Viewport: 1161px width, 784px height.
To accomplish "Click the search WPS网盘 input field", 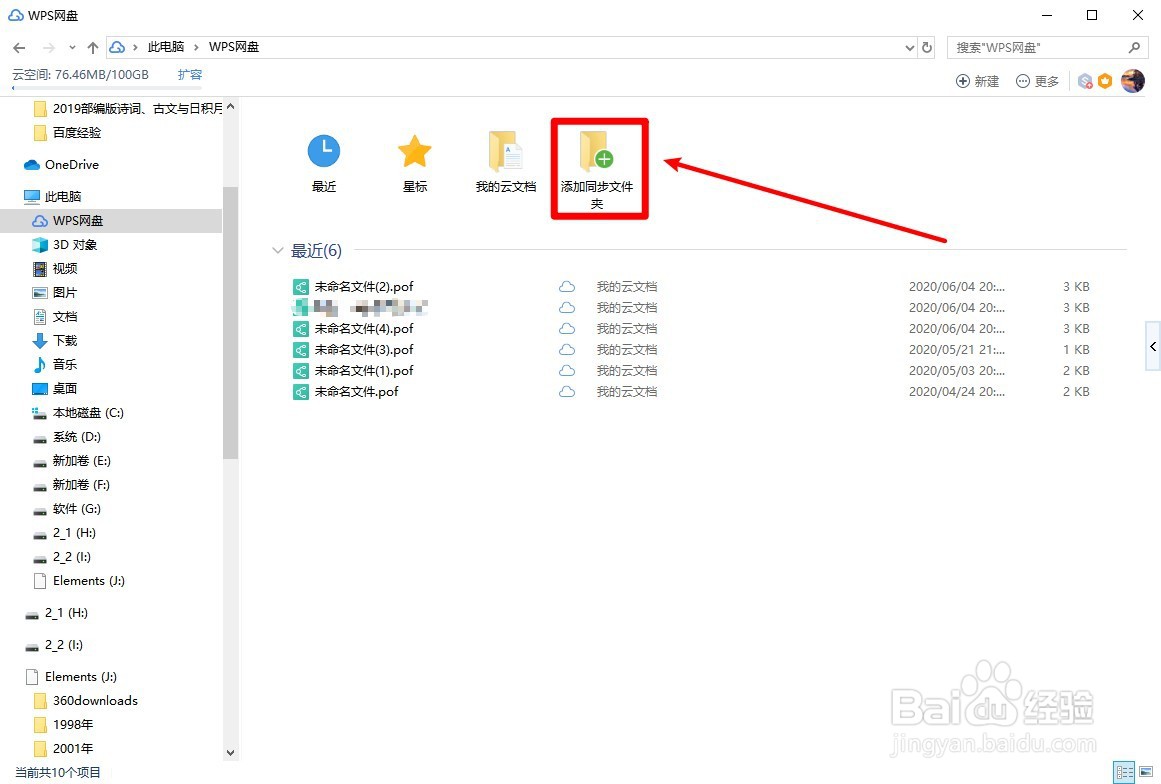I will tap(1037, 47).
